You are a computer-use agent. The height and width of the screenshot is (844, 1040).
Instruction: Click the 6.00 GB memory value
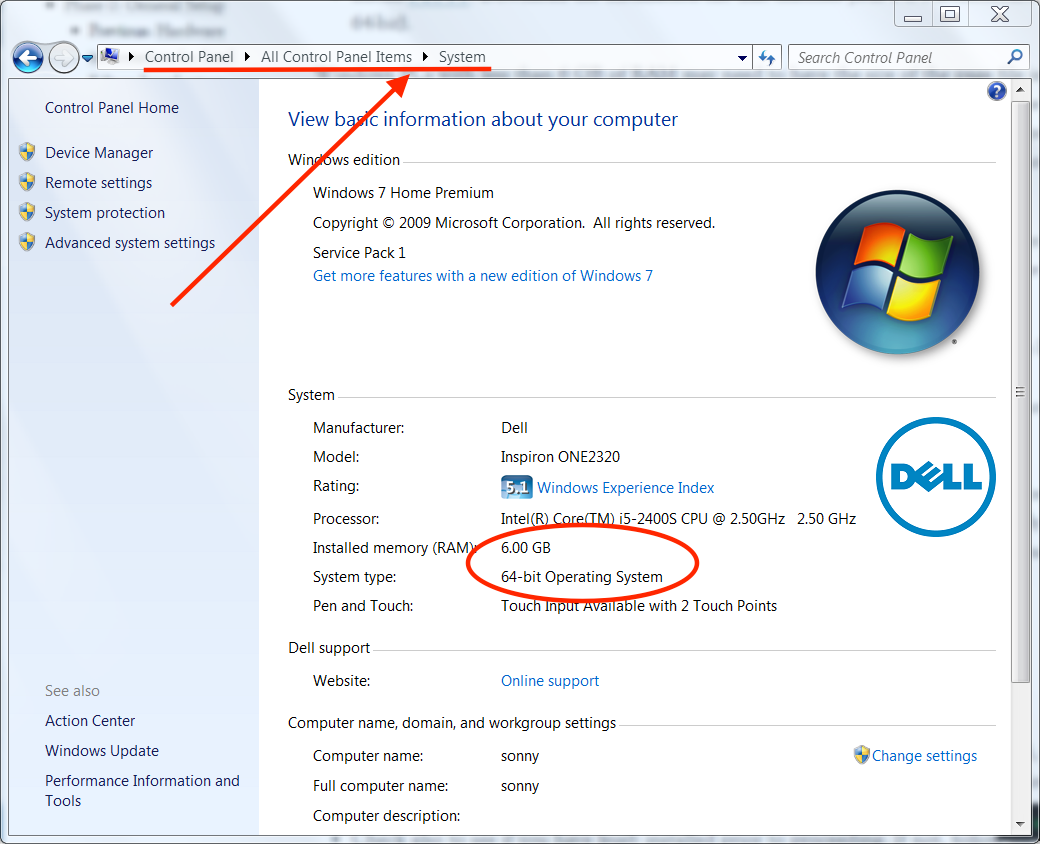pyautogui.click(x=526, y=548)
